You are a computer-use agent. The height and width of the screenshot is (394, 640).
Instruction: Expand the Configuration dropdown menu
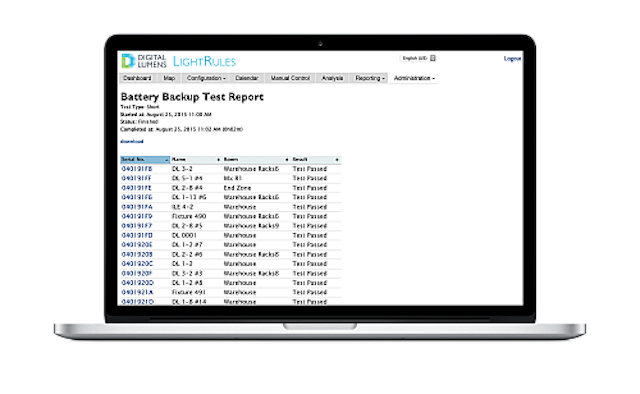tap(206, 78)
